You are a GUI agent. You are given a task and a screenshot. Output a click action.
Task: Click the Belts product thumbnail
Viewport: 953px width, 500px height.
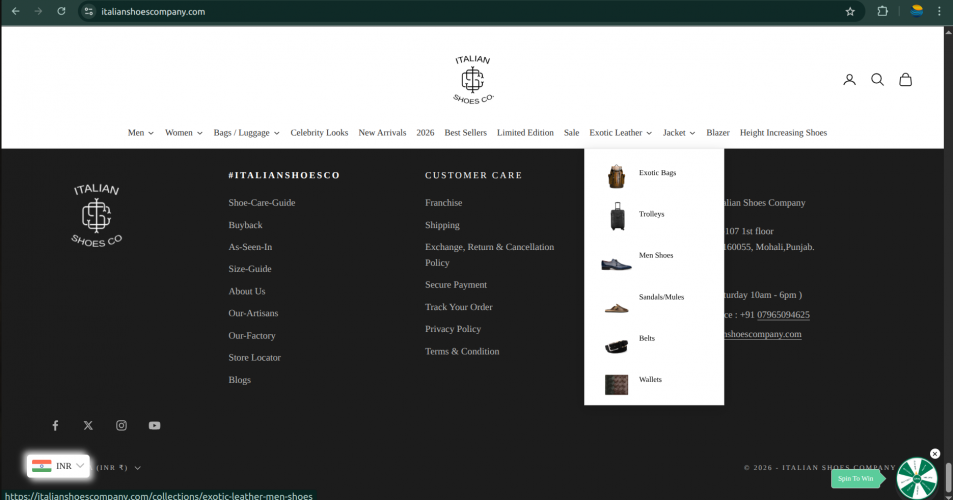pos(616,346)
